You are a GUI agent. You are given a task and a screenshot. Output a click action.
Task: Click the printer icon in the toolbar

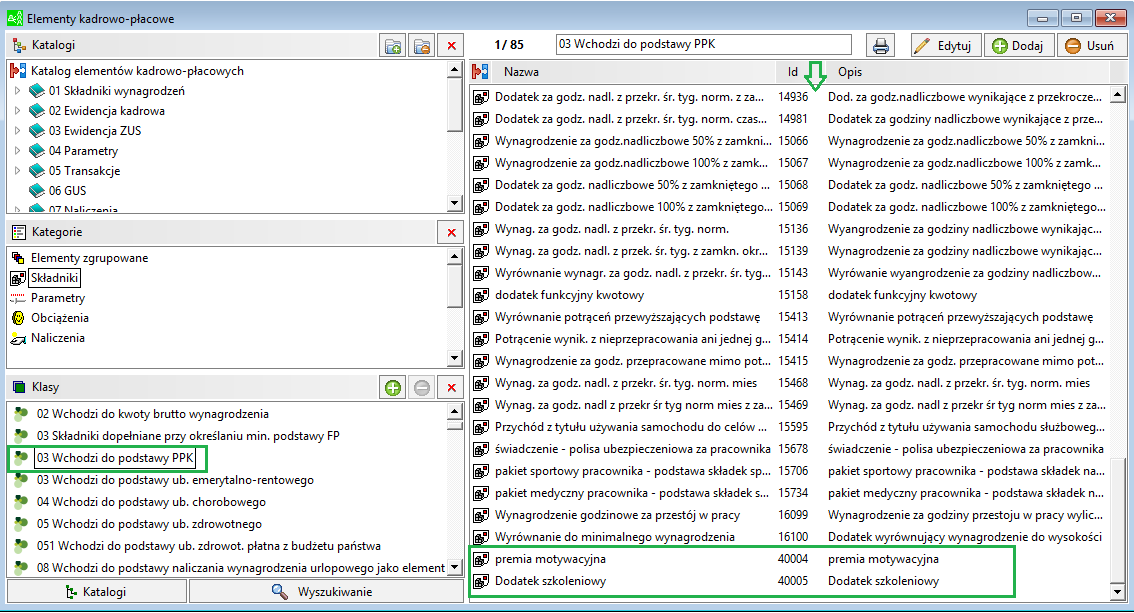tap(880, 46)
